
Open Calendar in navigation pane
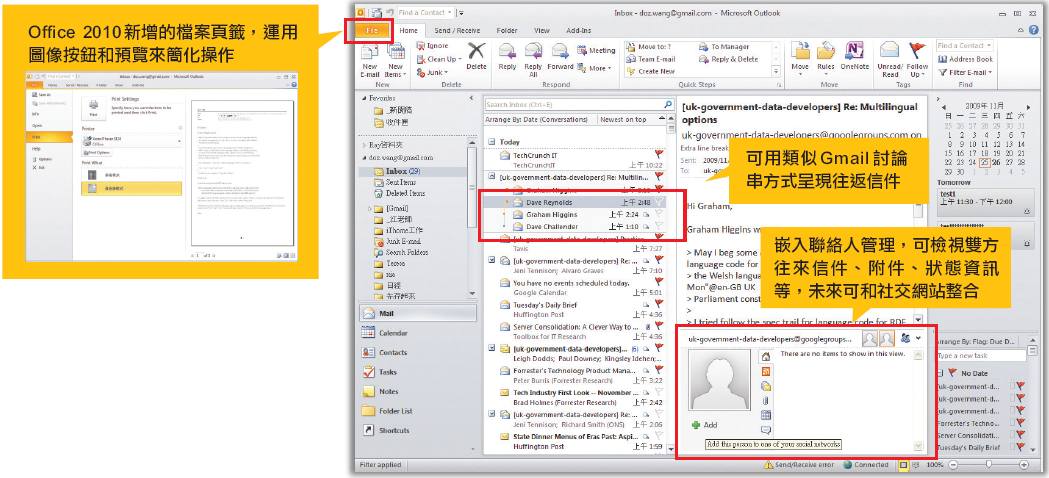(392, 332)
